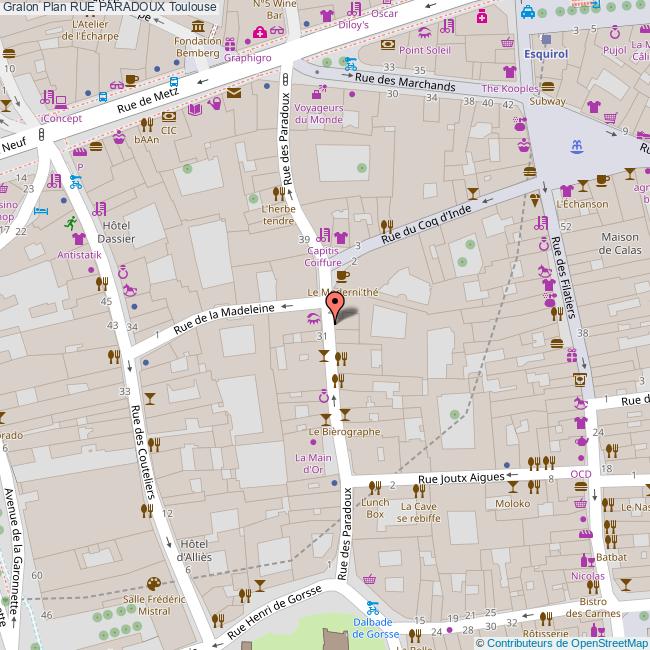Select the blue fountain icon near Esquirol
The width and height of the screenshot is (650, 650).
pyautogui.click(x=575, y=147)
